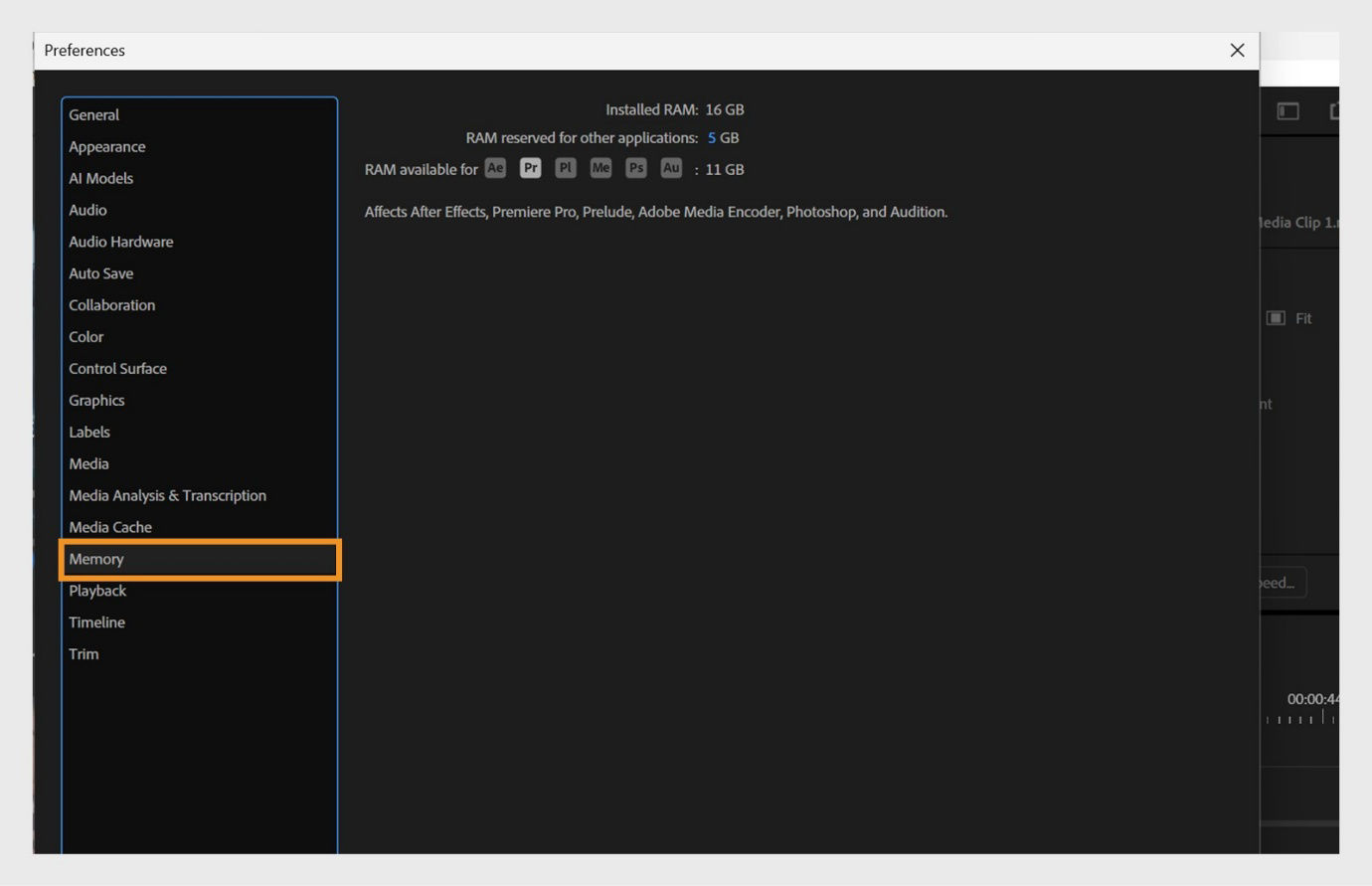Switch to Audio Hardware preferences

(120, 242)
